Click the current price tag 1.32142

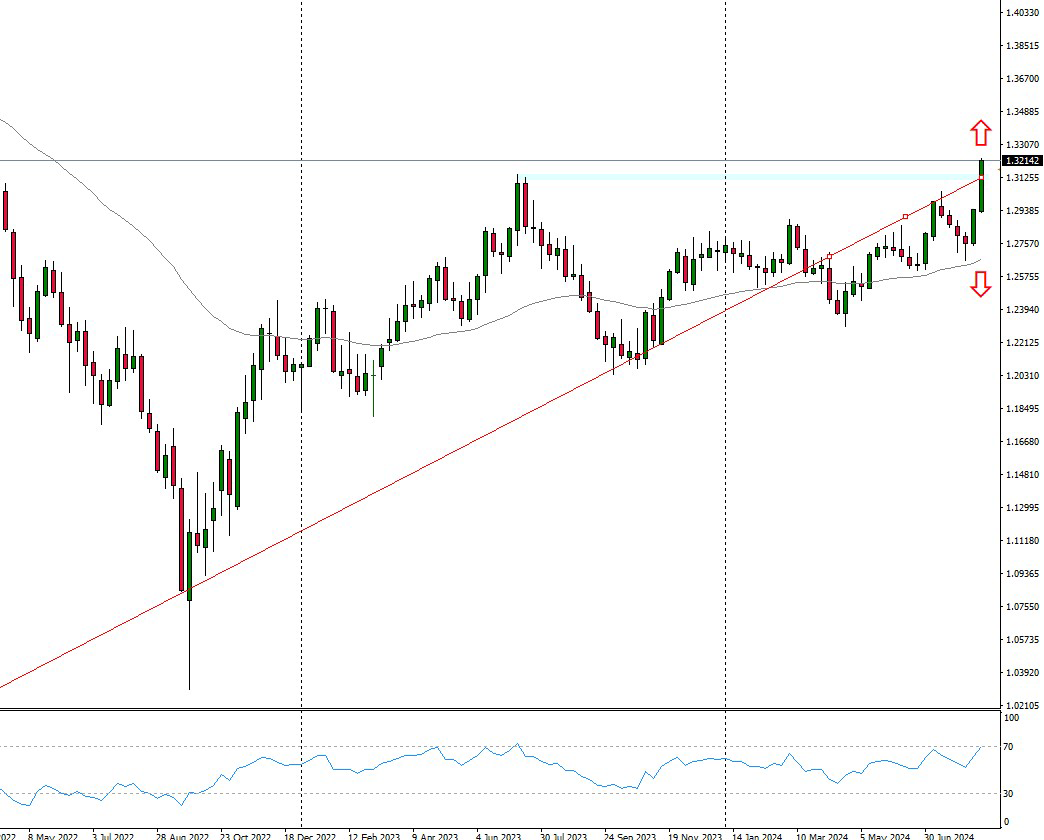coord(1021,160)
